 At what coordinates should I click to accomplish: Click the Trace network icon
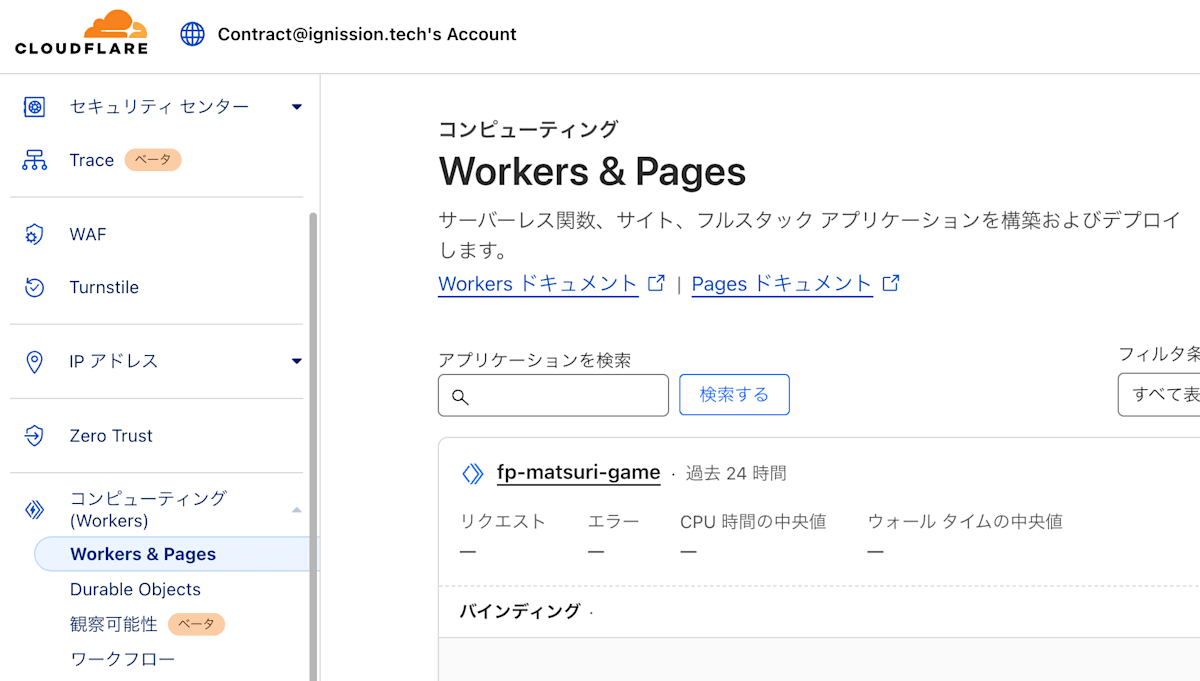point(35,160)
